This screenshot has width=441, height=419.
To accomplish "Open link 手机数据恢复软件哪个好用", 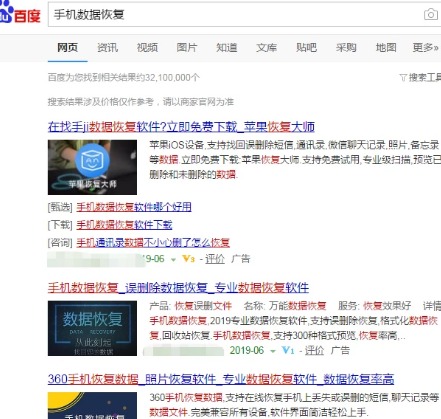I will click(x=134, y=207).
